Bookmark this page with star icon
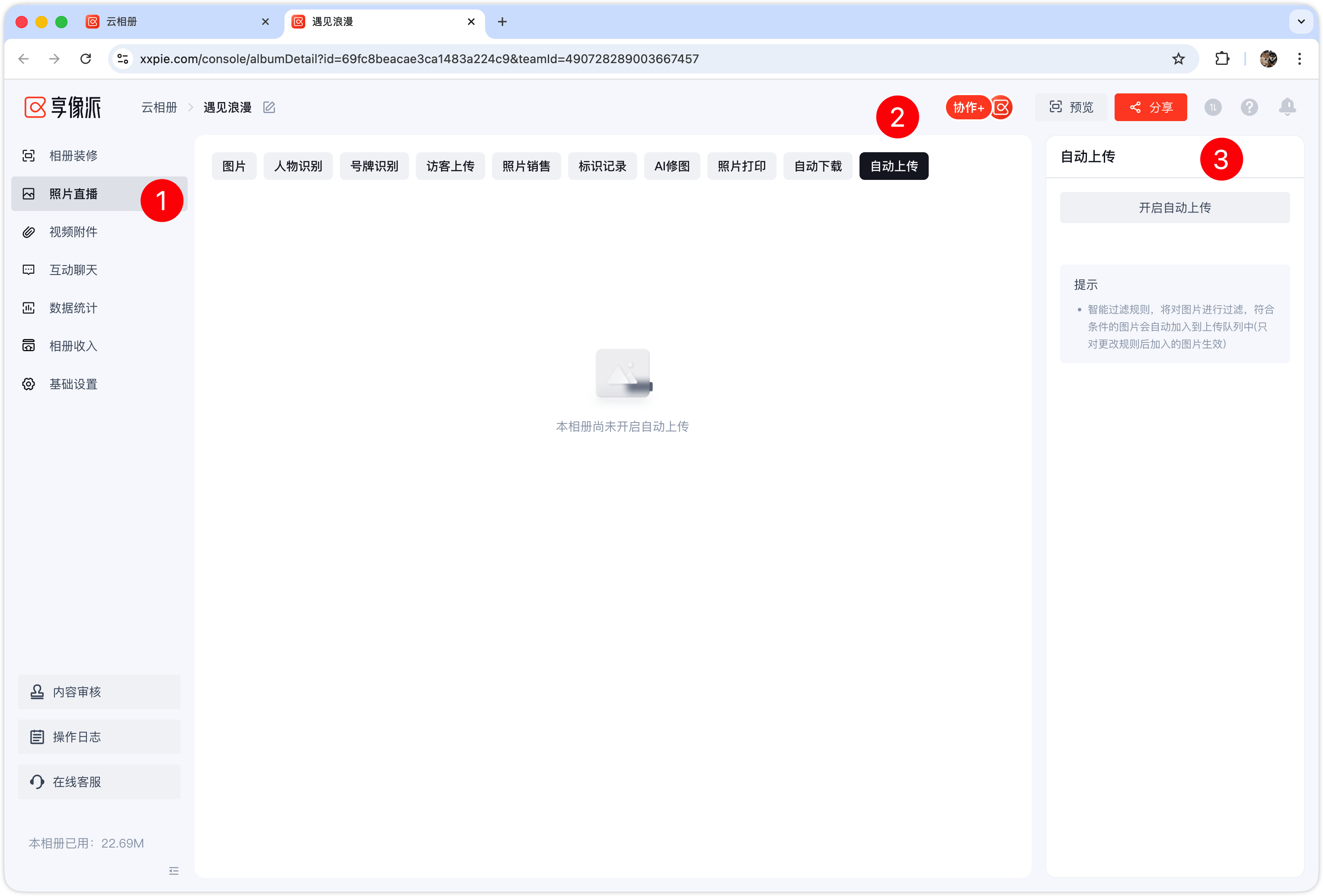 coord(1179,59)
